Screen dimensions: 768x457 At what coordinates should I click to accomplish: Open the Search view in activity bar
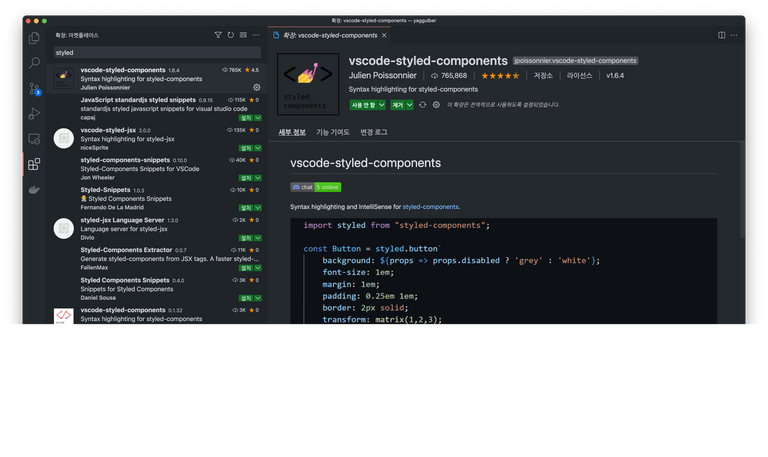coord(34,63)
